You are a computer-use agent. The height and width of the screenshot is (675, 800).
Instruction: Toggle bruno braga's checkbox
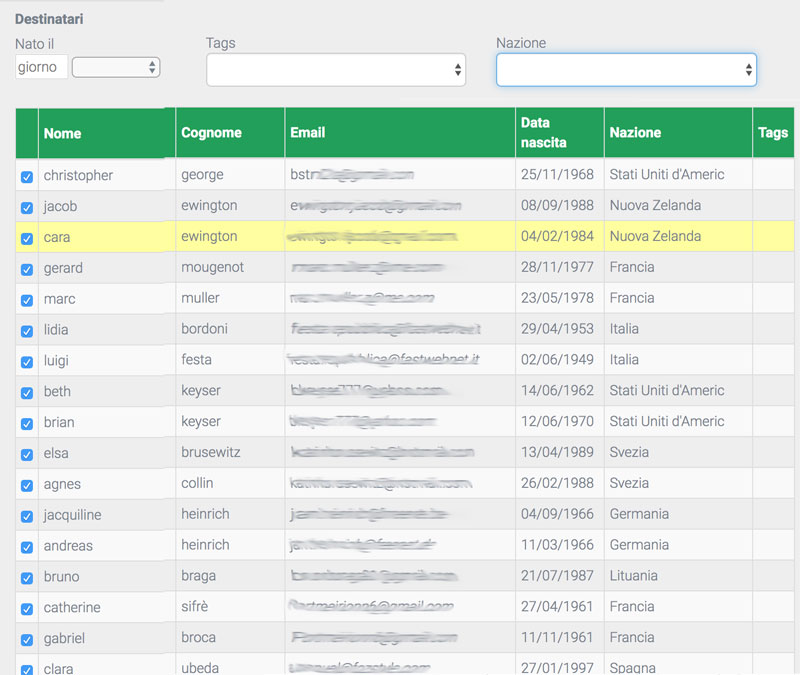coord(27,578)
